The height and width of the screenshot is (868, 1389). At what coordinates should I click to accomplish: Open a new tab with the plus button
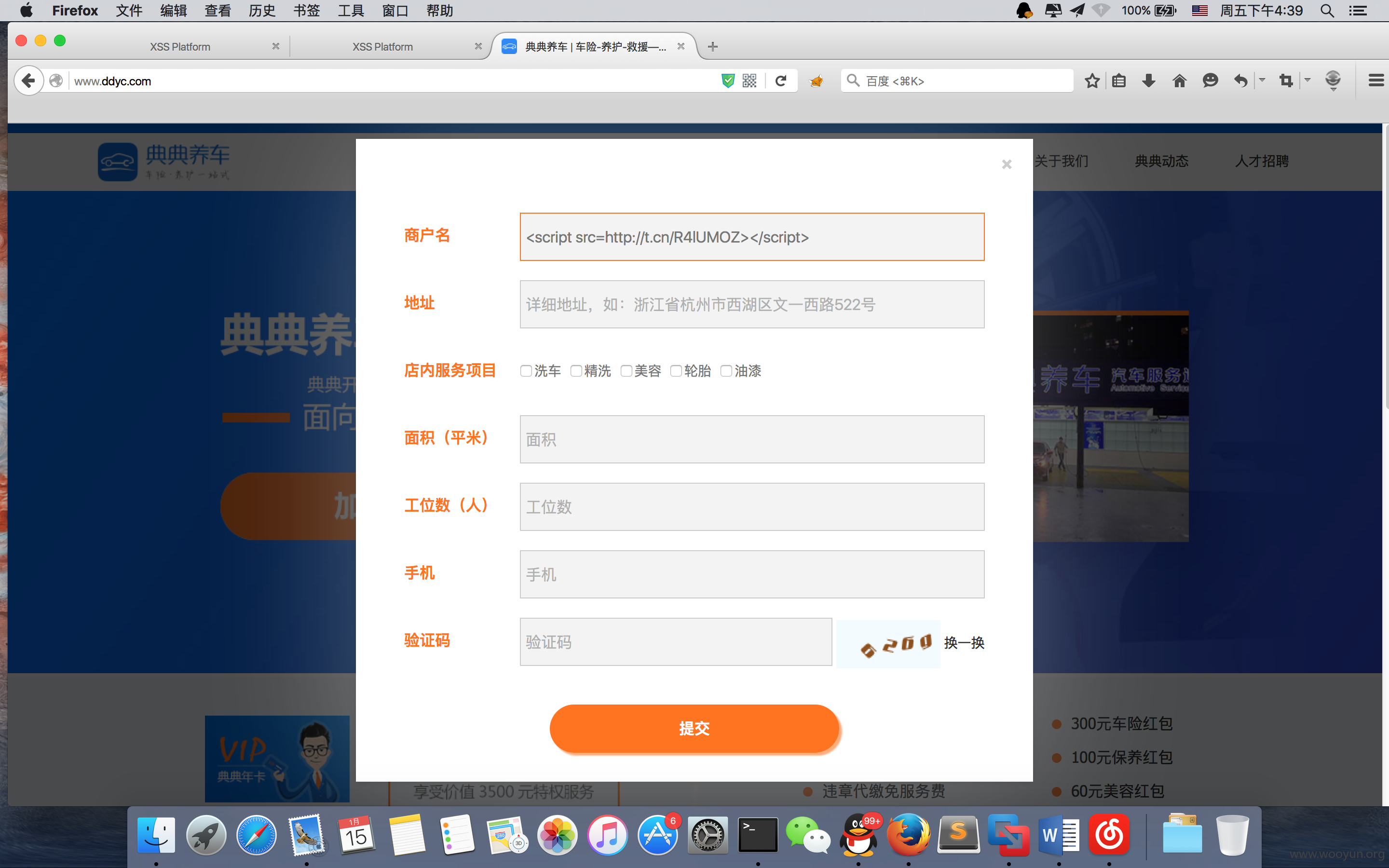pos(712,46)
